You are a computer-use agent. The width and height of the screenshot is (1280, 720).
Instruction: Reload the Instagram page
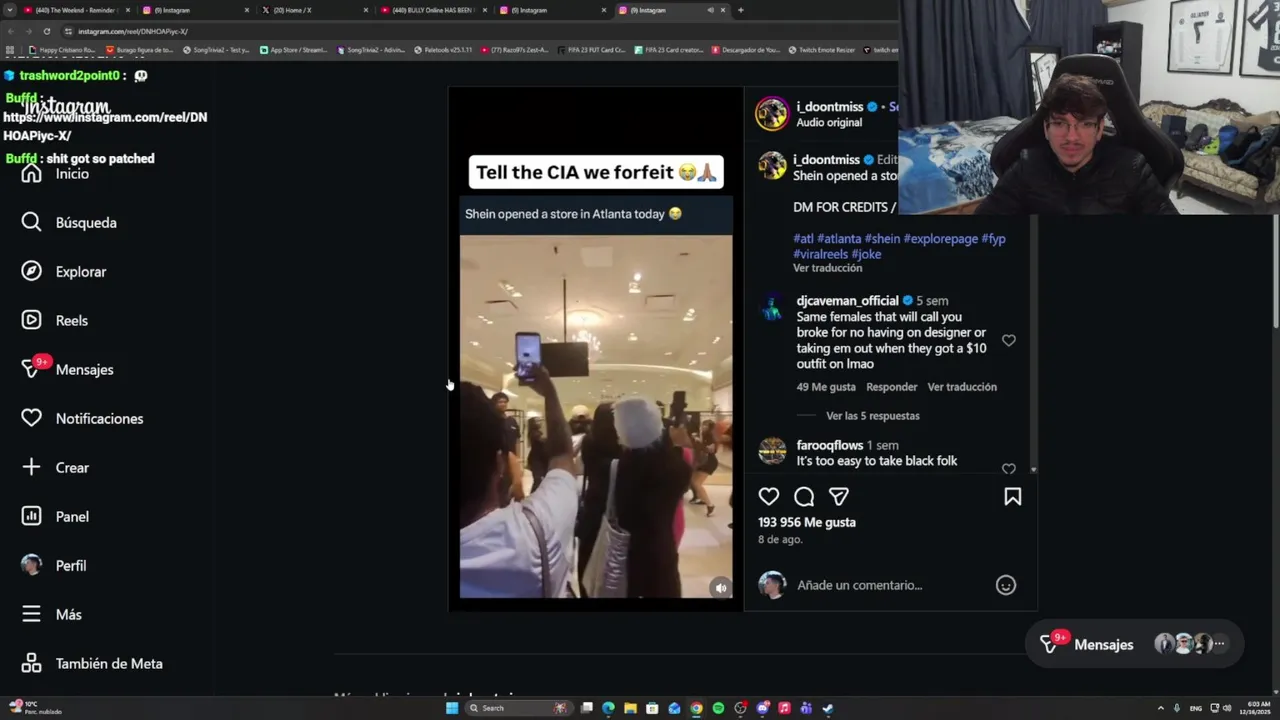[x=46, y=31]
